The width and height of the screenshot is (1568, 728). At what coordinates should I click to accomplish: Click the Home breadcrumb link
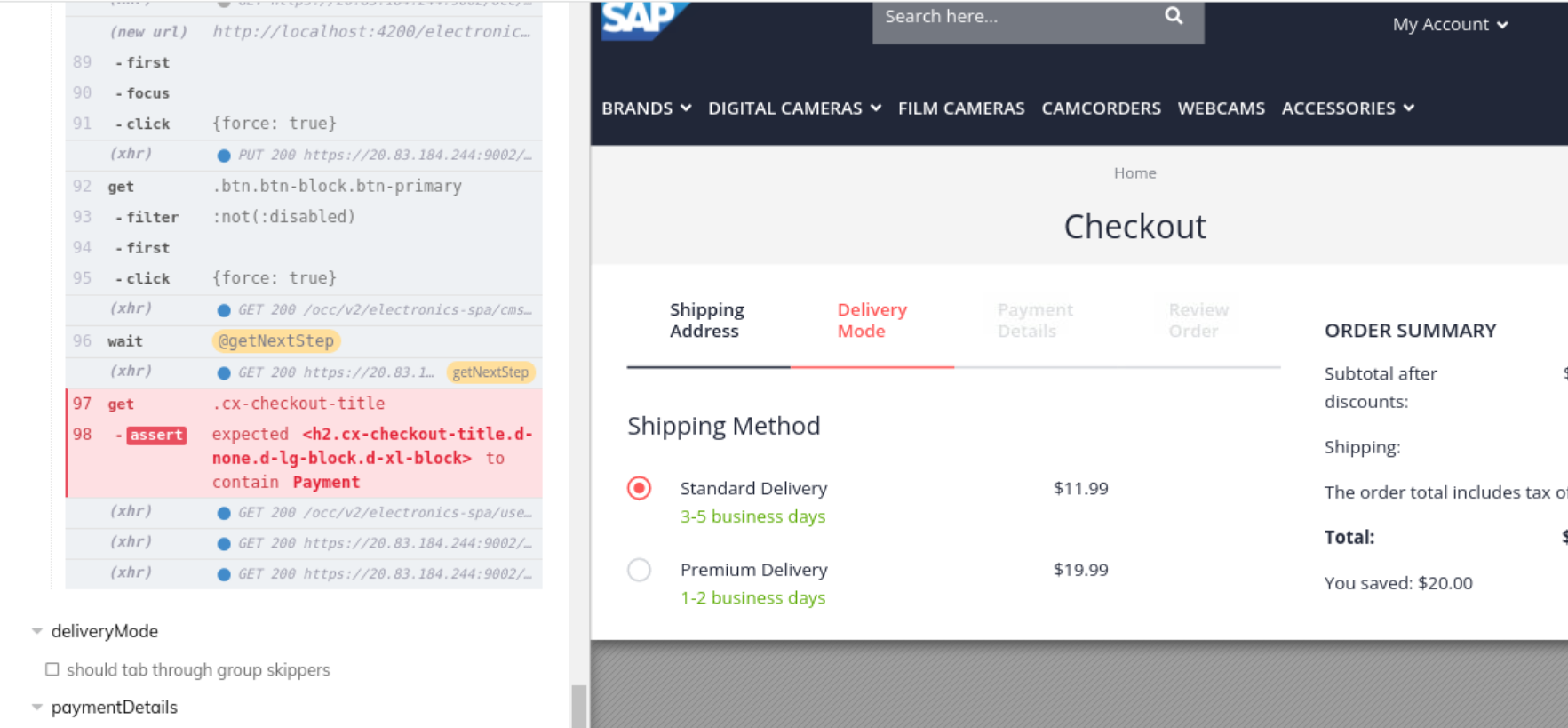coord(1134,173)
